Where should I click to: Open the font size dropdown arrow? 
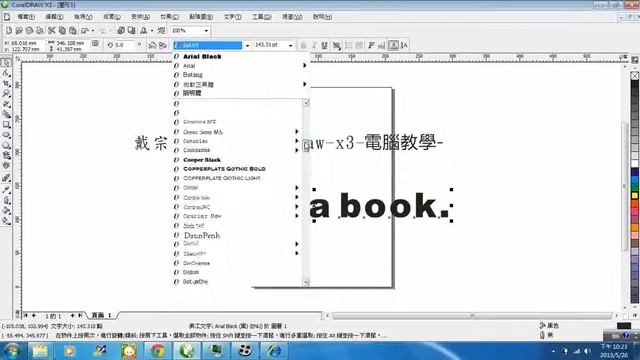[x=291, y=45]
